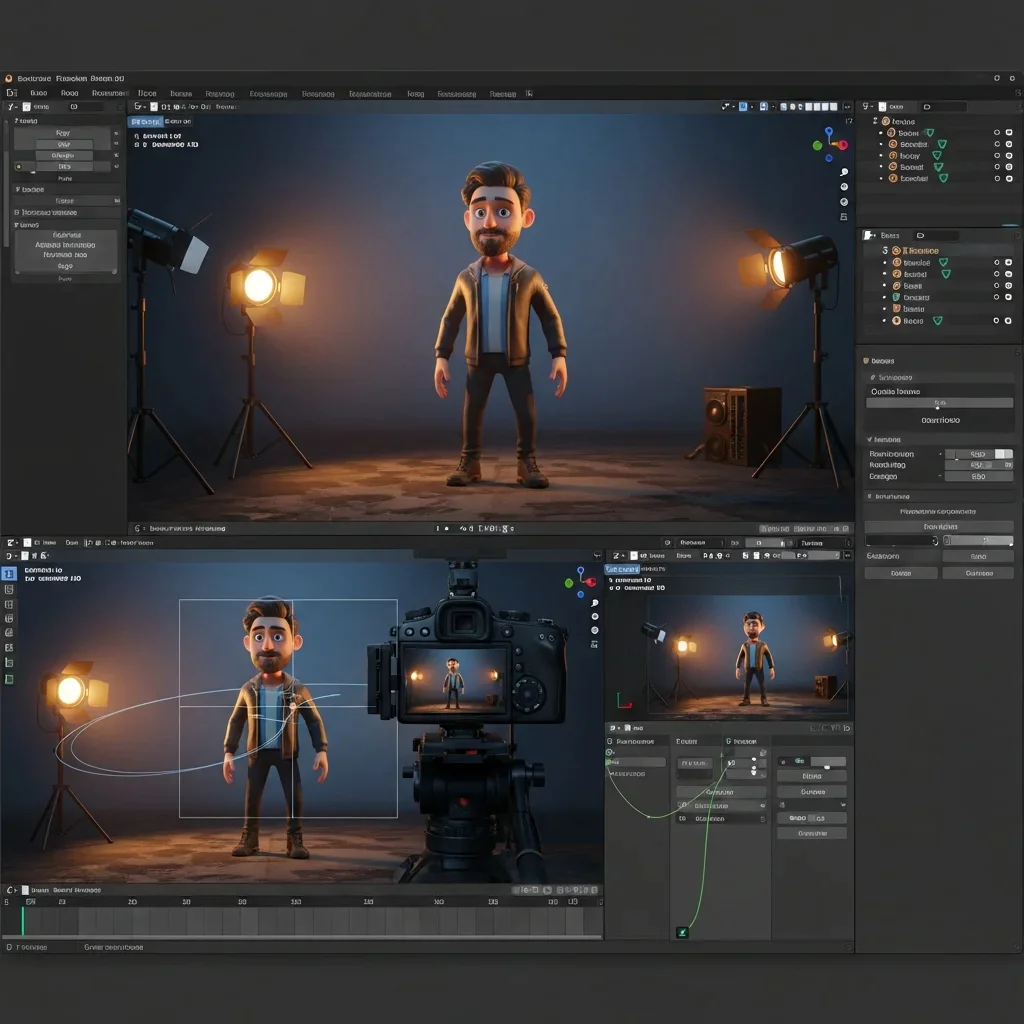Open editor type dropdown in render preview header

click(x=617, y=556)
